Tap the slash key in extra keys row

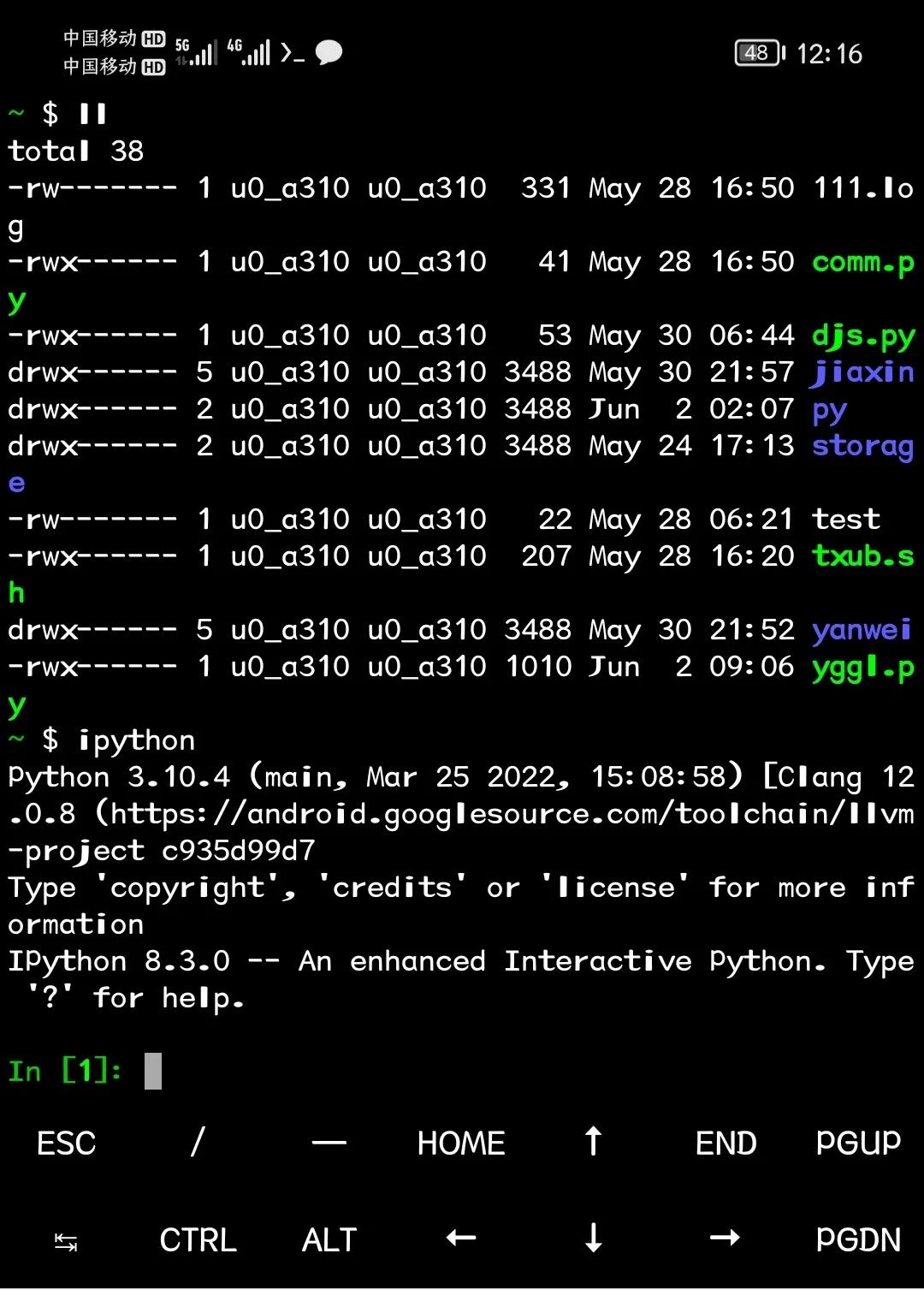click(198, 1141)
